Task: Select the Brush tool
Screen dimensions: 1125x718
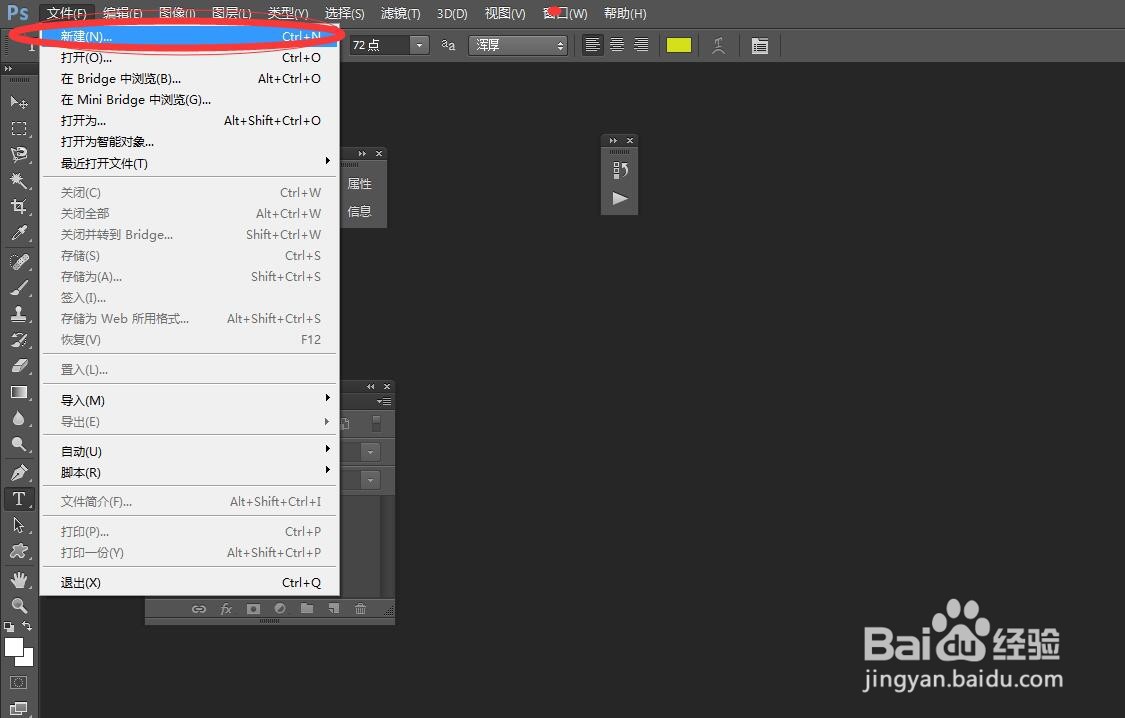Action: [x=19, y=288]
